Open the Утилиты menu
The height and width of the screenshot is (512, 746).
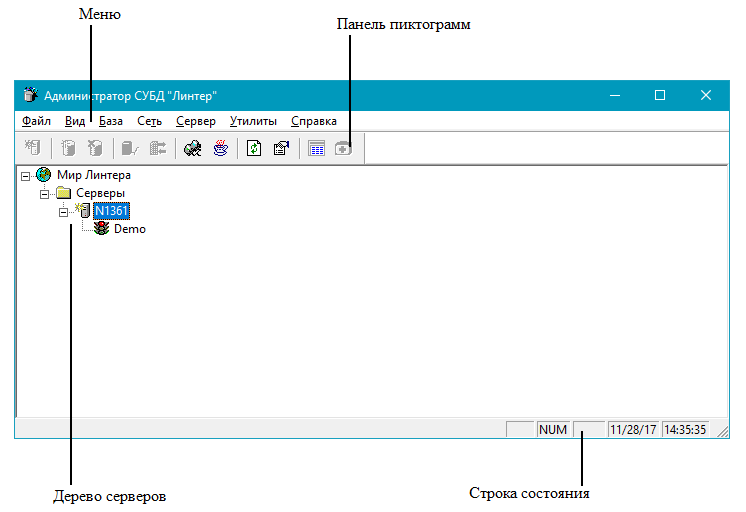(x=253, y=121)
